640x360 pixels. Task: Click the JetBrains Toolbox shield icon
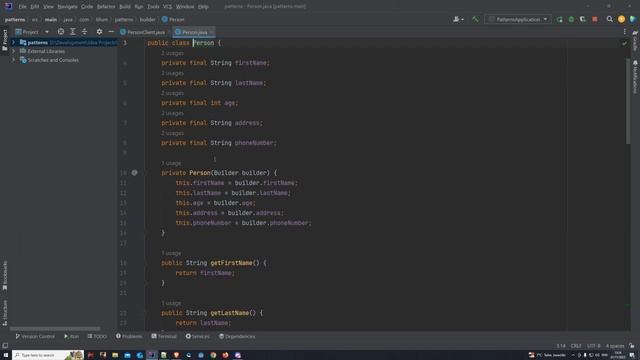coord(633,19)
